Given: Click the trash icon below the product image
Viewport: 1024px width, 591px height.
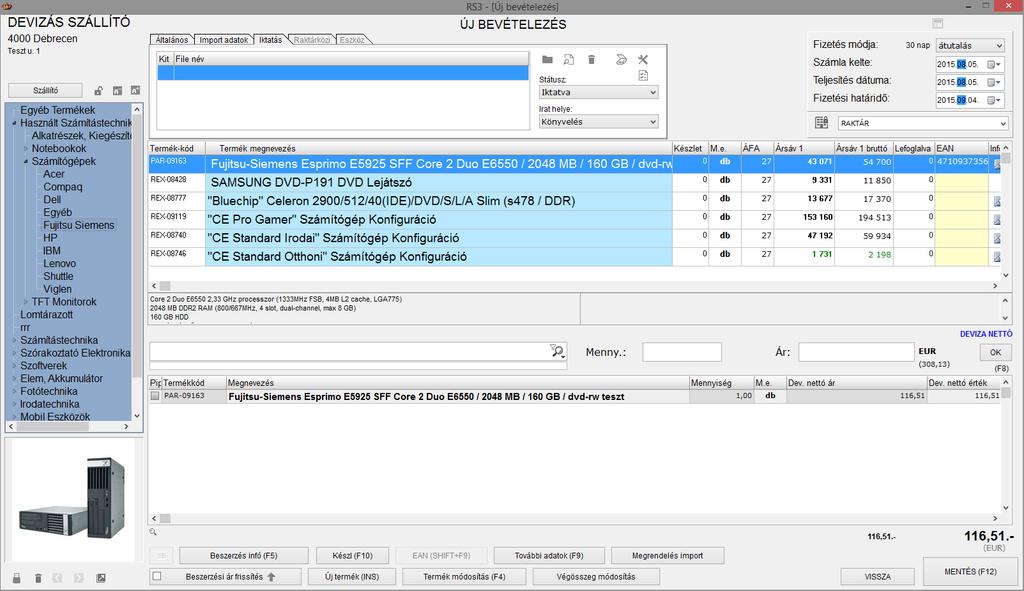Looking at the screenshot, I should click(39, 578).
